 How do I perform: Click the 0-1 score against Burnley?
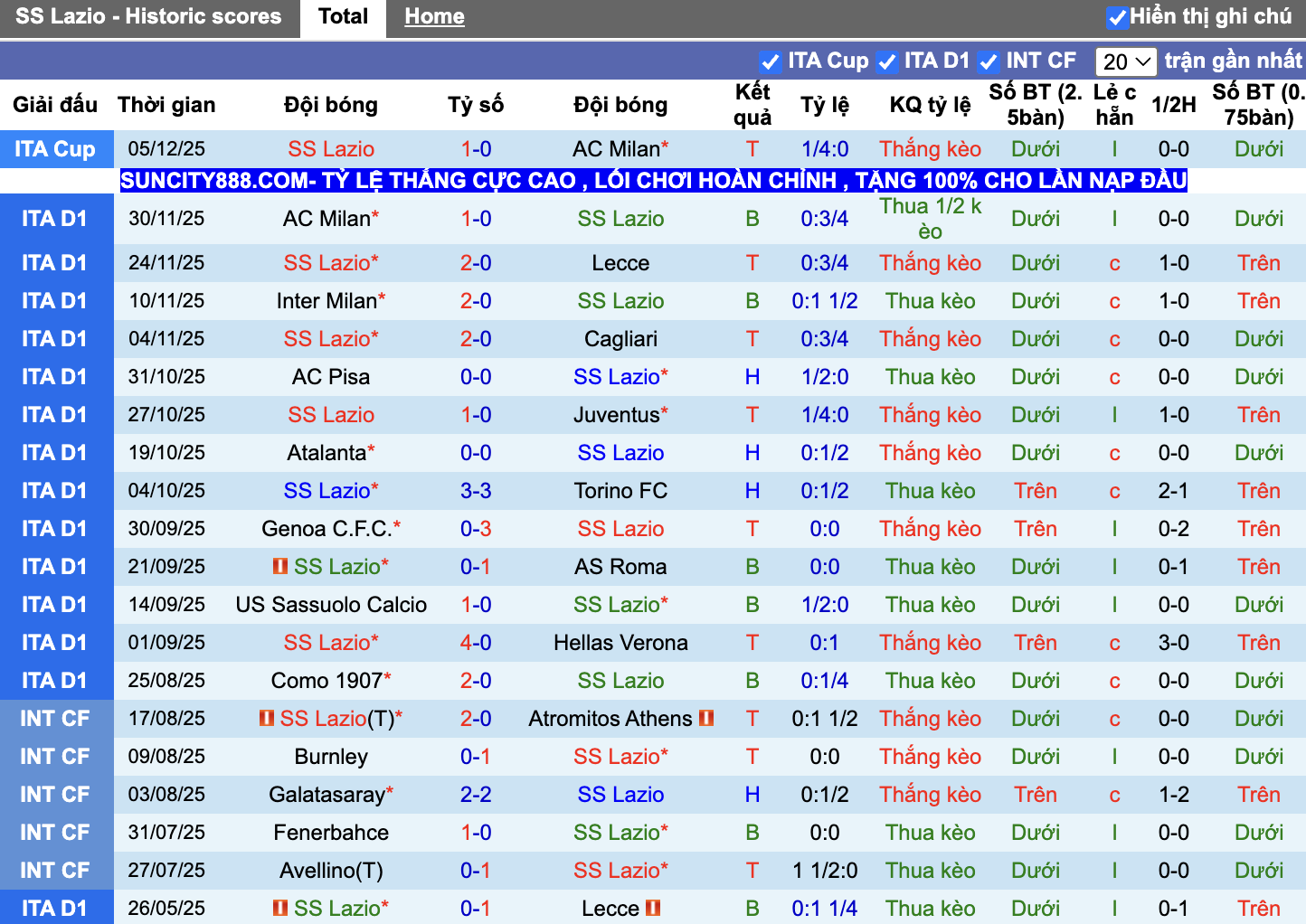click(476, 757)
